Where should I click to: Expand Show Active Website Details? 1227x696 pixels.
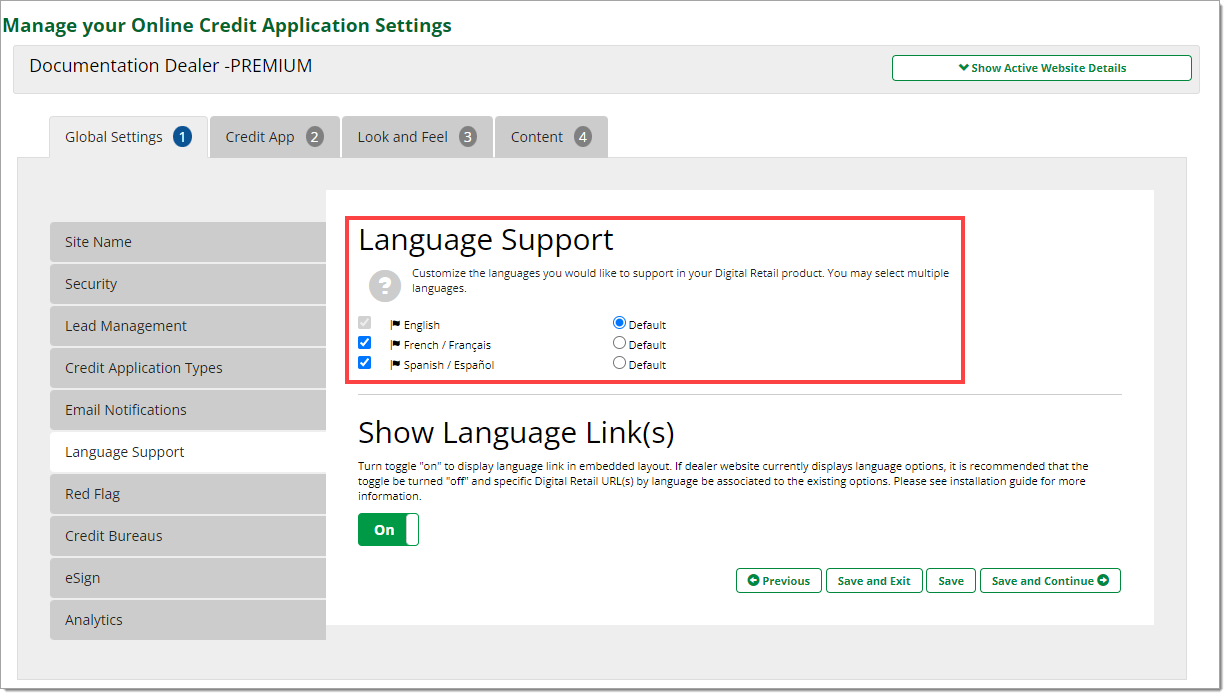pyautogui.click(x=1041, y=68)
